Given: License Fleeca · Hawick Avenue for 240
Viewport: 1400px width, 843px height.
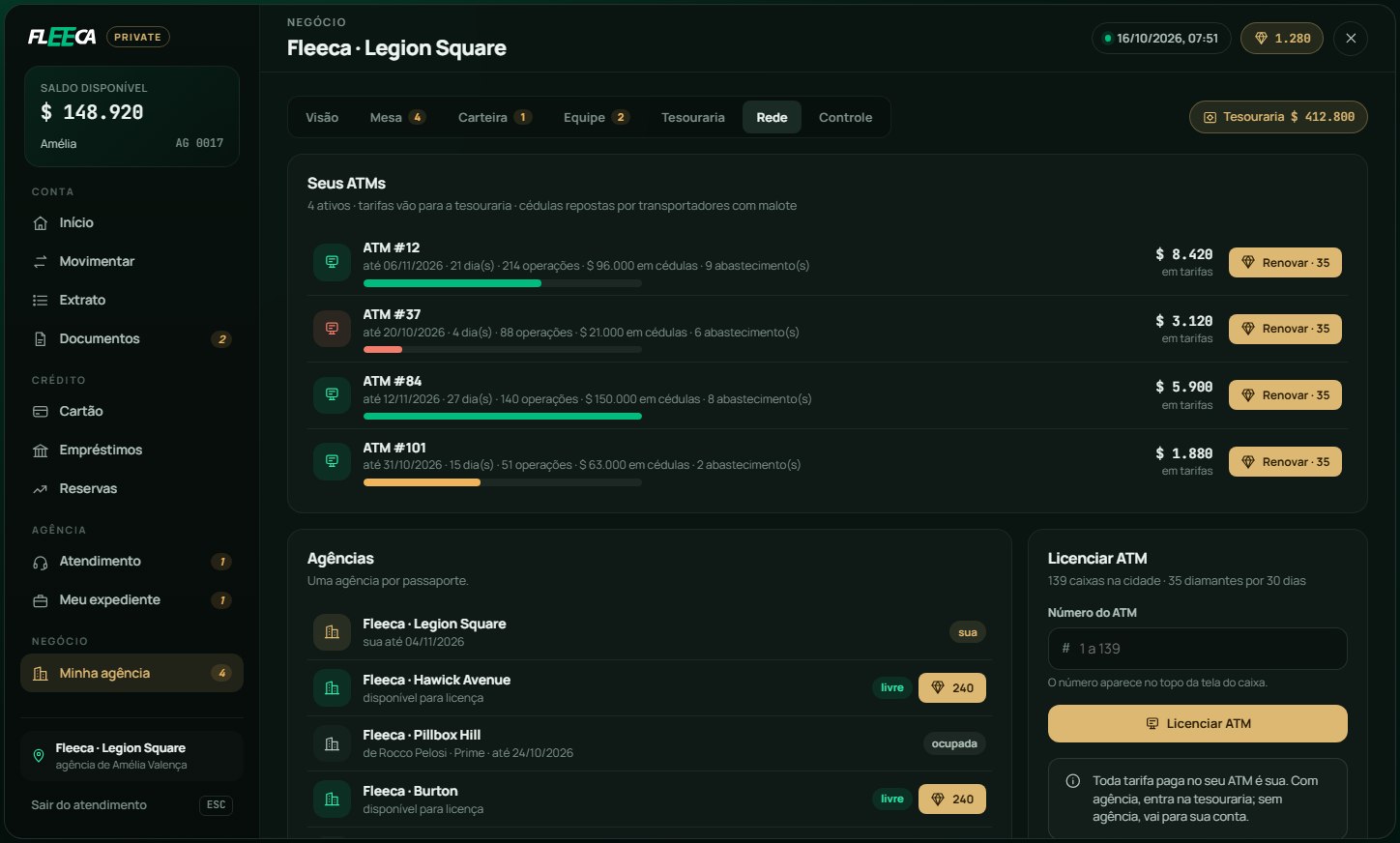Looking at the screenshot, I should point(952,688).
